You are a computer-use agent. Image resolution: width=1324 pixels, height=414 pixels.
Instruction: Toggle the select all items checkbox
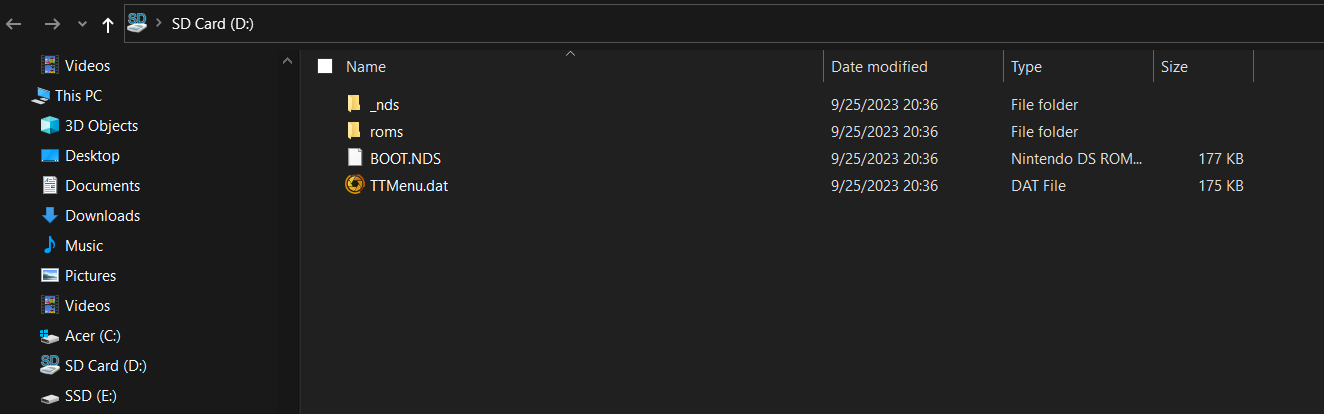pyautogui.click(x=324, y=67)
